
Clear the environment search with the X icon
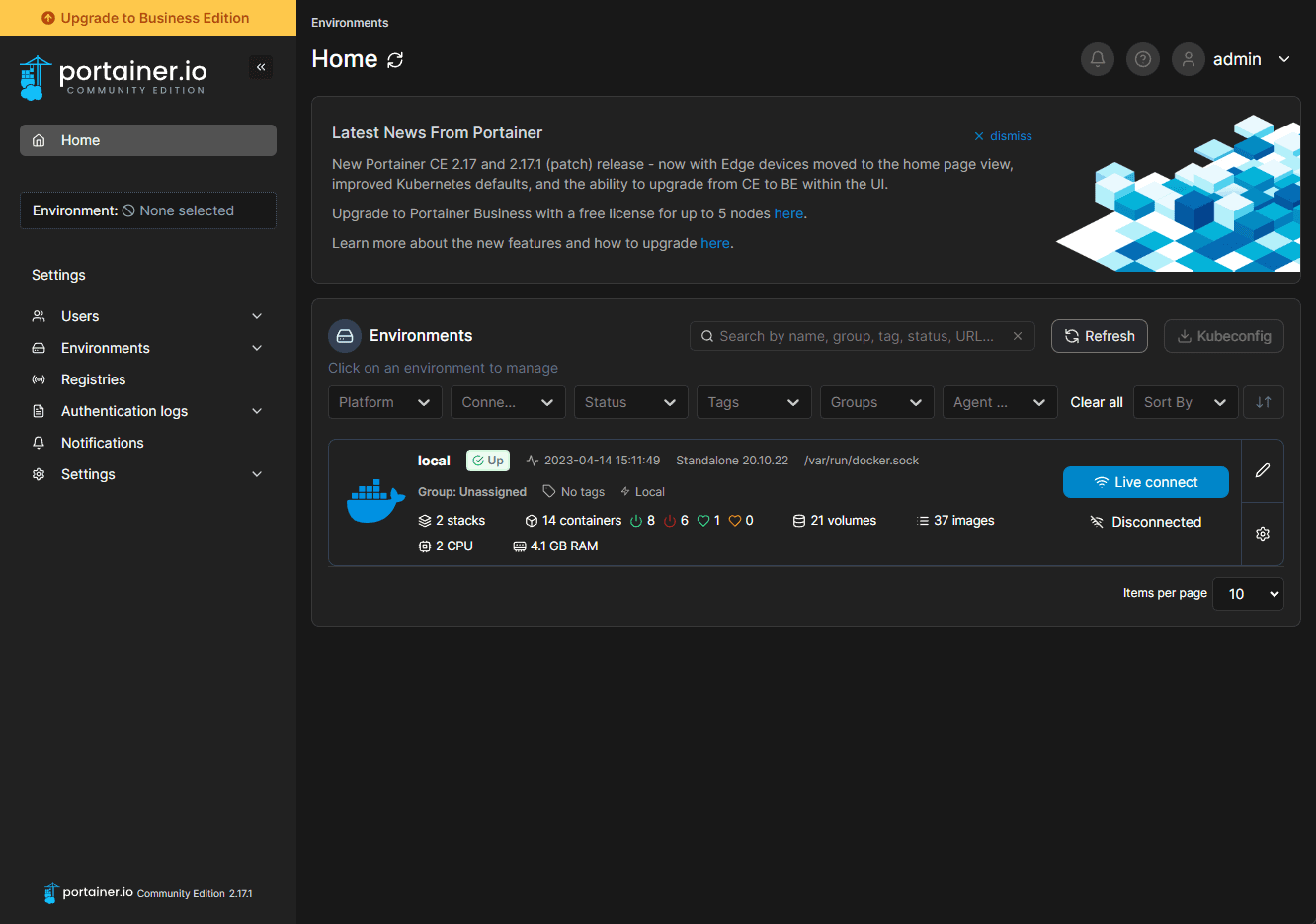(1018, 336)
